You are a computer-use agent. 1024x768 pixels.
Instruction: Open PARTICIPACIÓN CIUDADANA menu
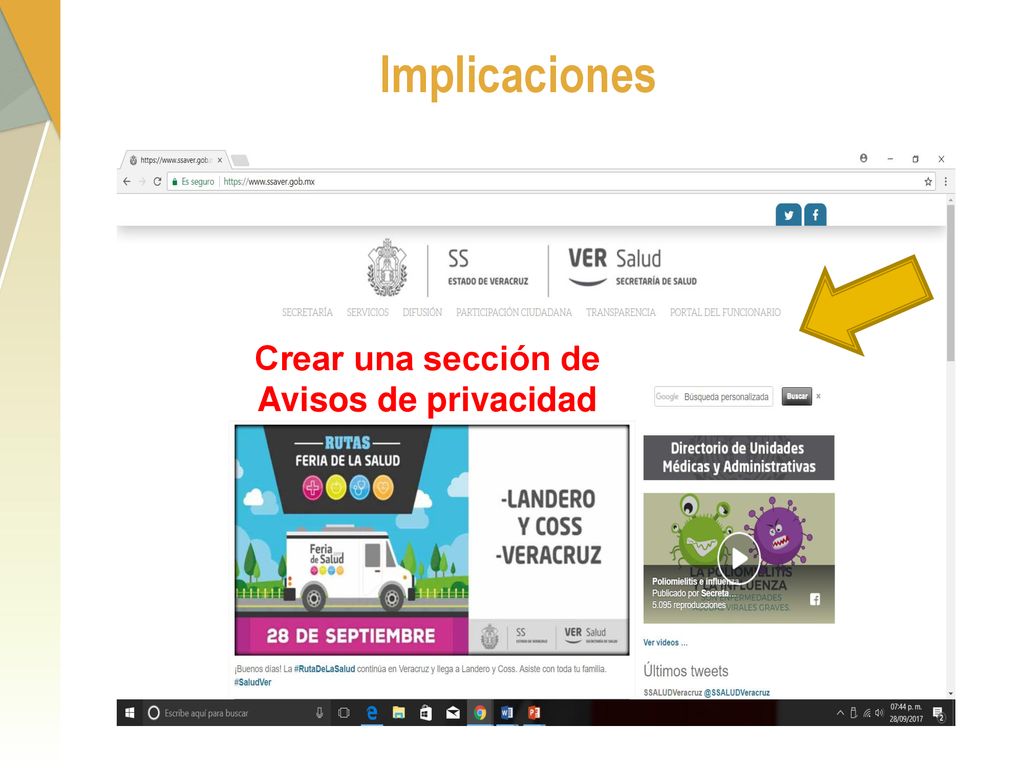514,312
